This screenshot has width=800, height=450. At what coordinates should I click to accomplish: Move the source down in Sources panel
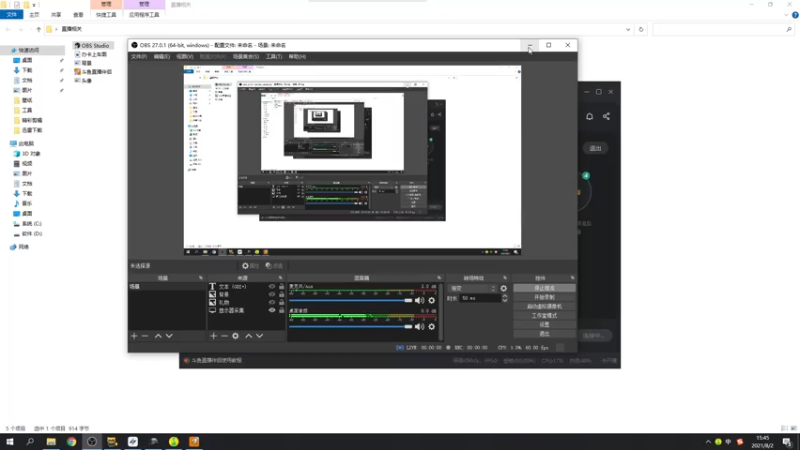point(259,336)
